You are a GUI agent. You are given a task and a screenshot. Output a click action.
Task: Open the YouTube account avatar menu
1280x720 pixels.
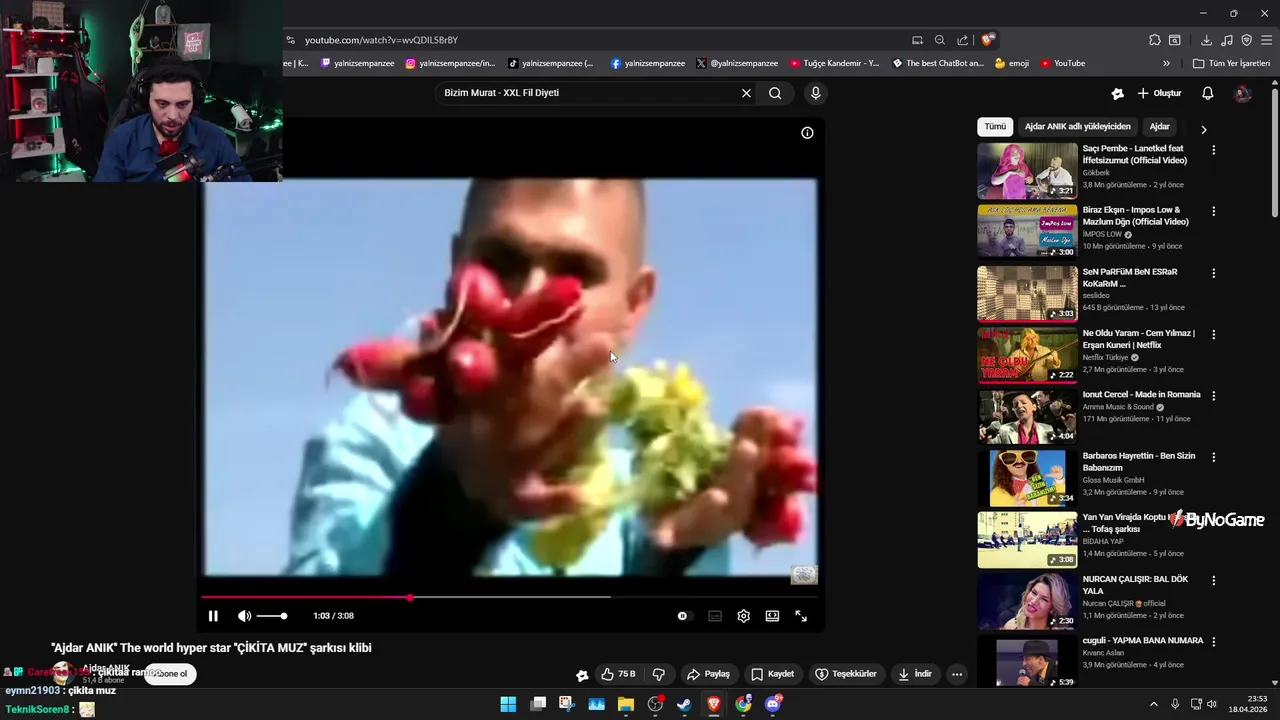pos(1243,93)
